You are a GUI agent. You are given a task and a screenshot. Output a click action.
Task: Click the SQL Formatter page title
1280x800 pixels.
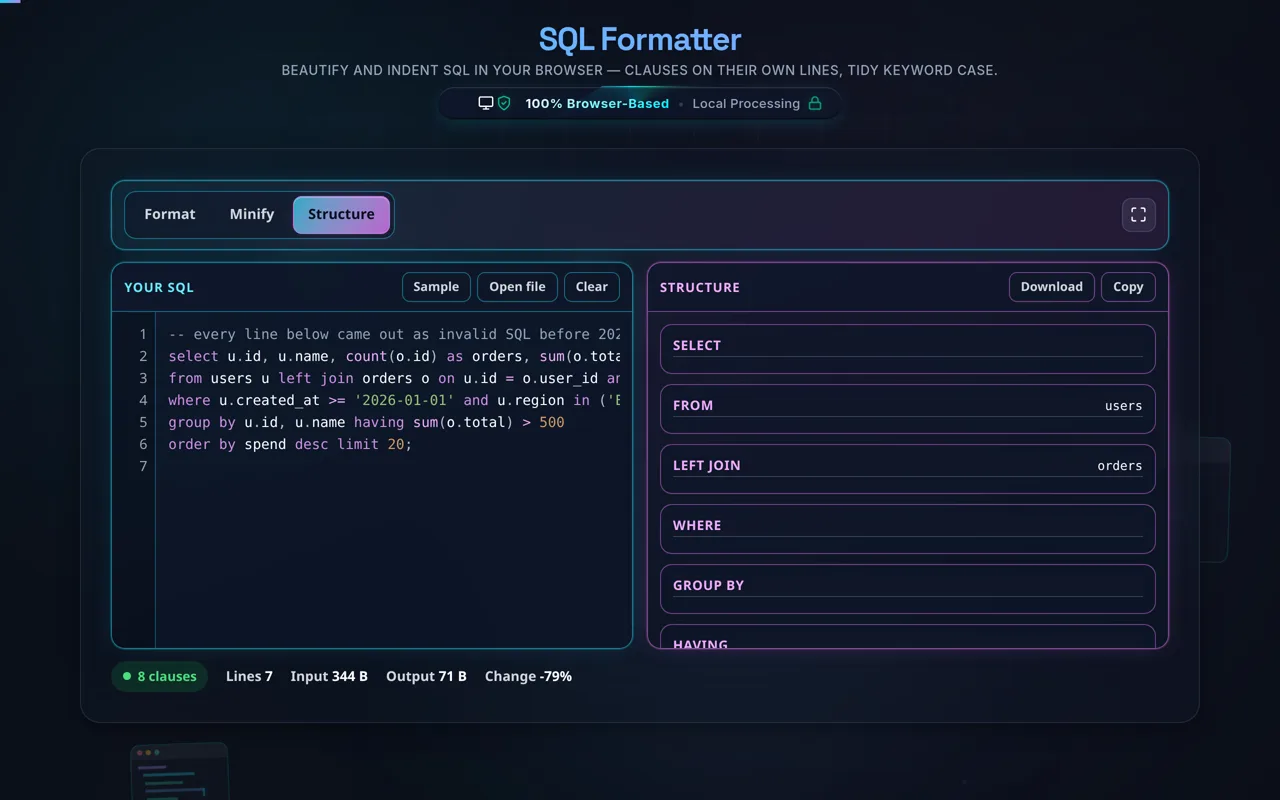tap(640, 39)
